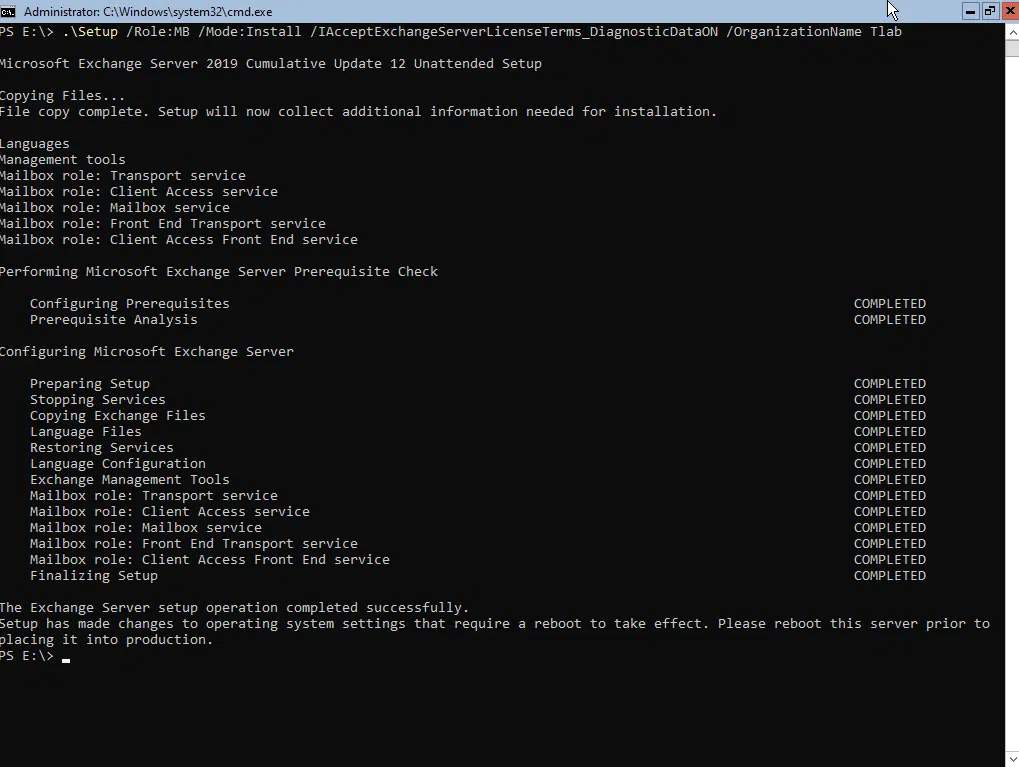Click COMPLETED beside Mailbox role: Front End Transport service
The image size is (1019, 767).
[x=890, y=543]
